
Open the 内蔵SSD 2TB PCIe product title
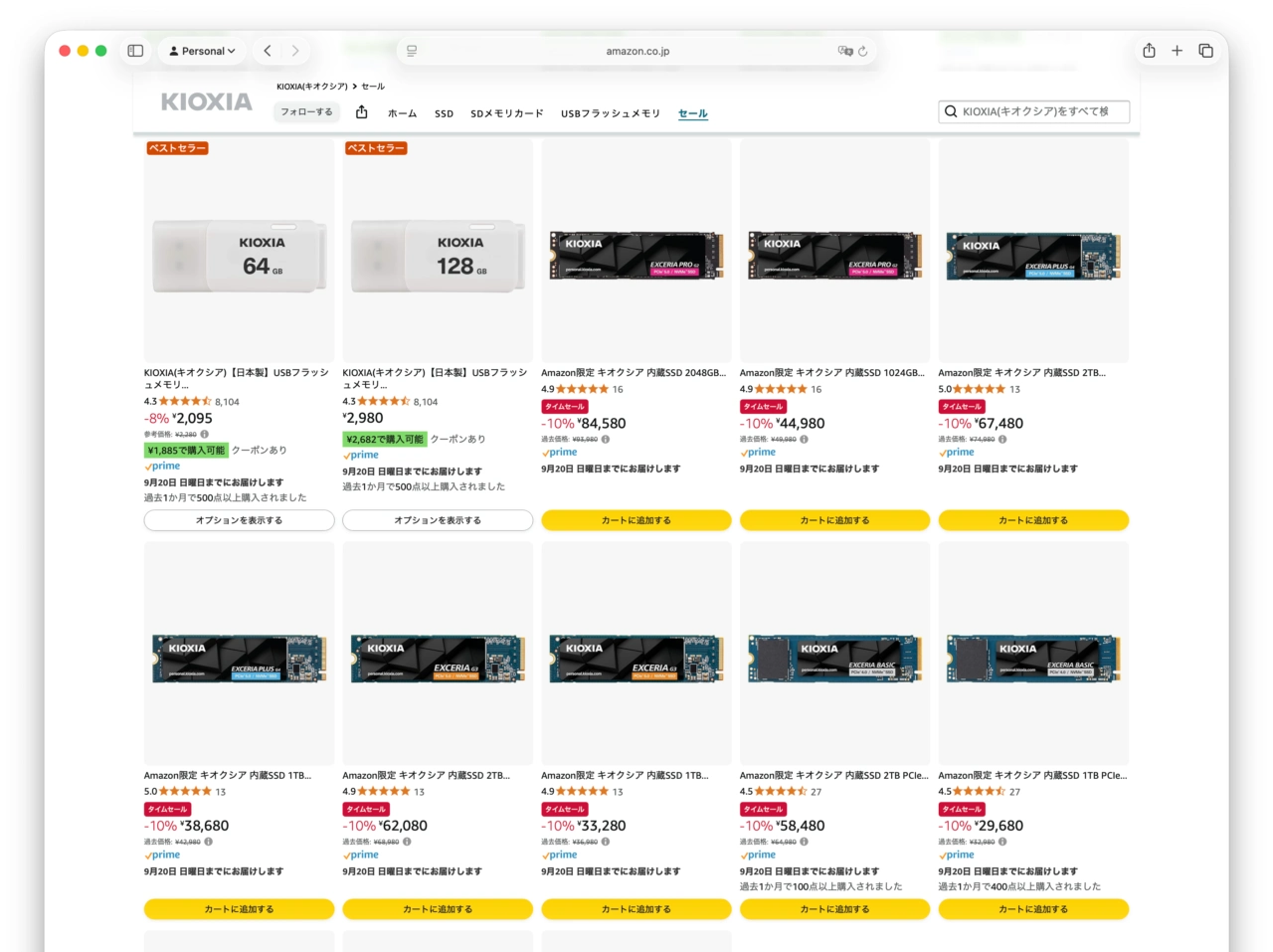click(833, 776)
